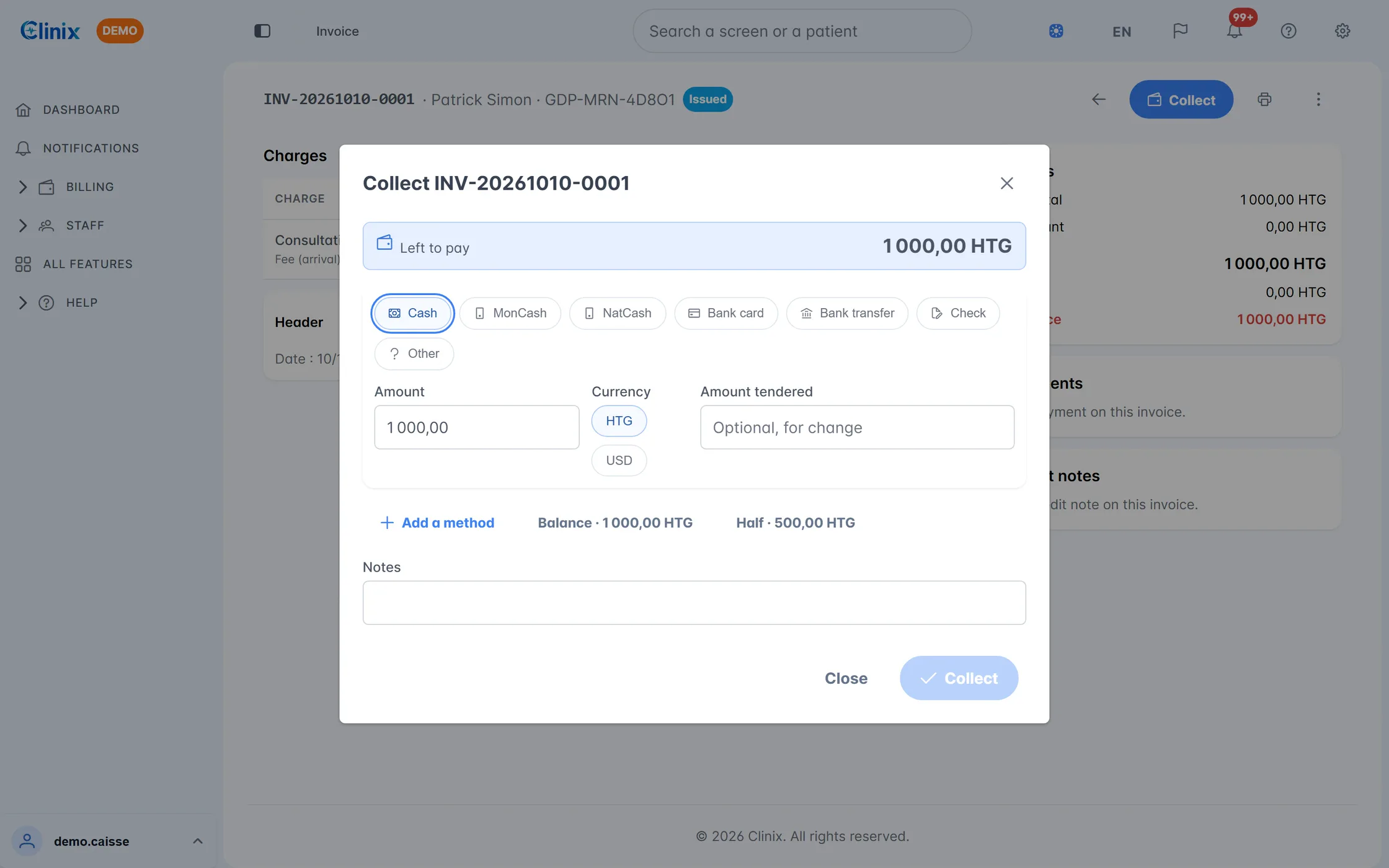Viewport: 1389px width, 868px height.
Task: Click the Amount tendered input field
Action: pyautogui.click(x=857, y=427)
